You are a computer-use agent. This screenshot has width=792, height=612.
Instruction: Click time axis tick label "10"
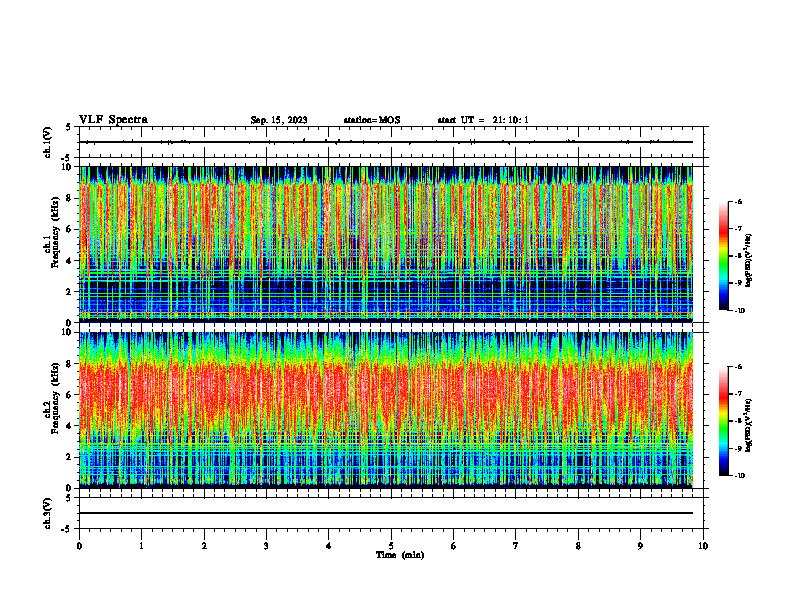[703, 546]
